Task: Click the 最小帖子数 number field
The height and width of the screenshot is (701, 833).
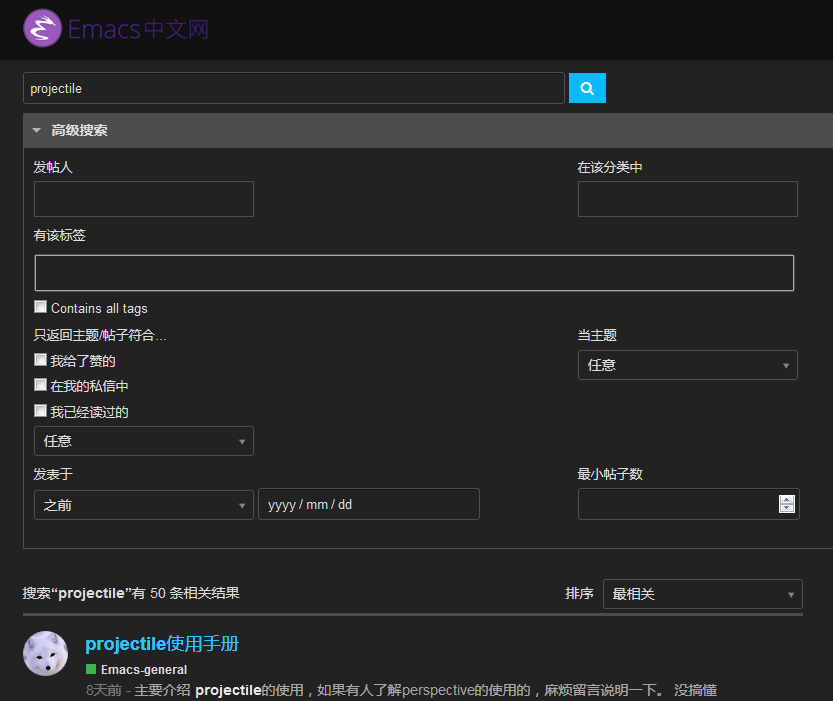Action: 688,505
